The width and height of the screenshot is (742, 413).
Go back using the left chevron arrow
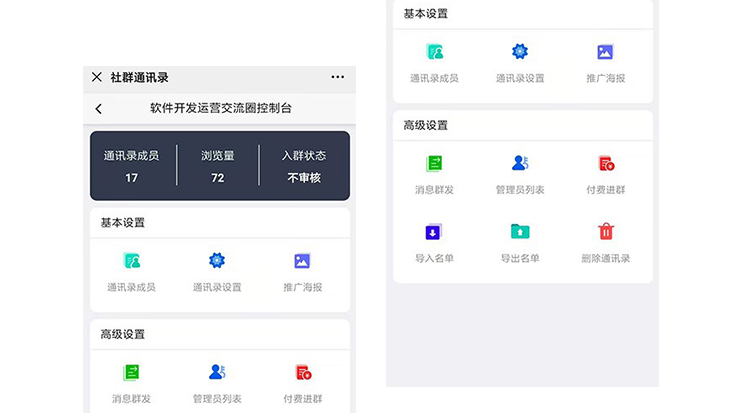(98, 109)
